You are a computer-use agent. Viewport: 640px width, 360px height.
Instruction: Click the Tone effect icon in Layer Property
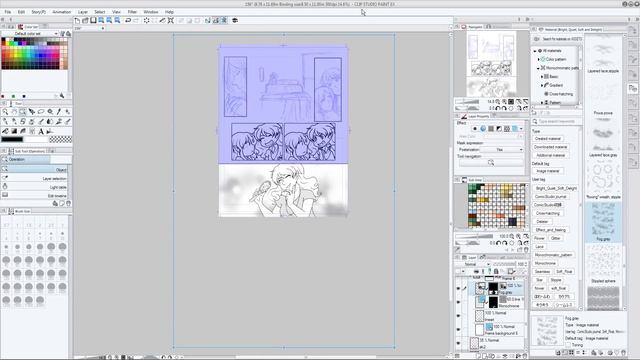click(491, 129)
